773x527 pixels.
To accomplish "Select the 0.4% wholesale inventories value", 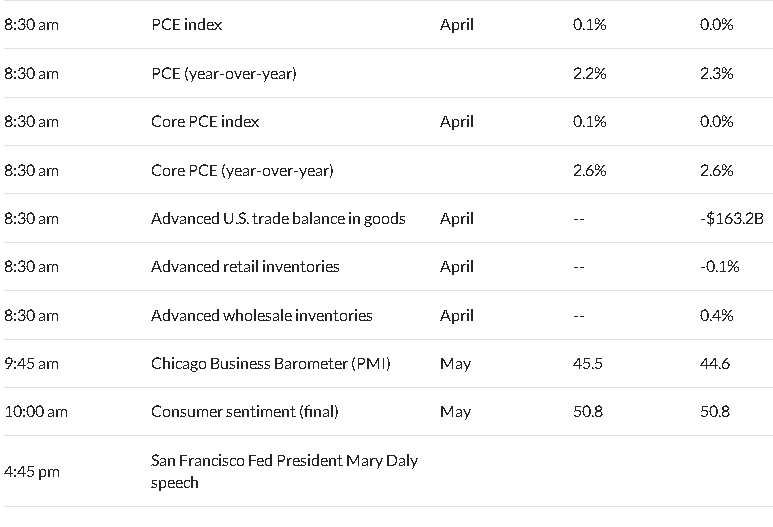I will [x=716, y=316].
